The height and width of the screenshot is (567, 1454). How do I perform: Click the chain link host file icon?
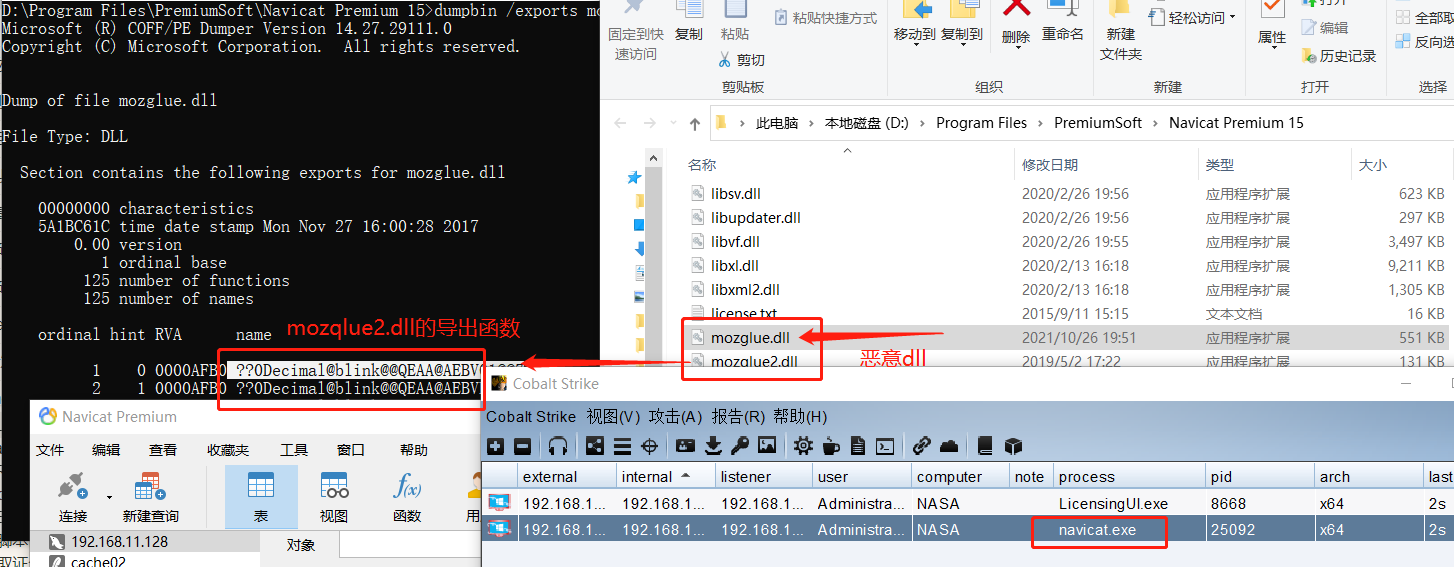point(922,446)
